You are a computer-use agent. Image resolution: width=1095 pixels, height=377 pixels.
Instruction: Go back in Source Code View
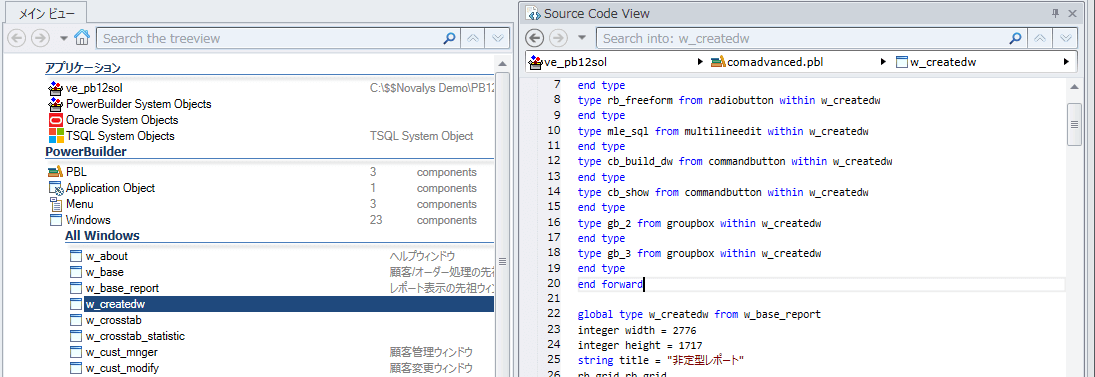pyautogui.click(x=534, y=38)
